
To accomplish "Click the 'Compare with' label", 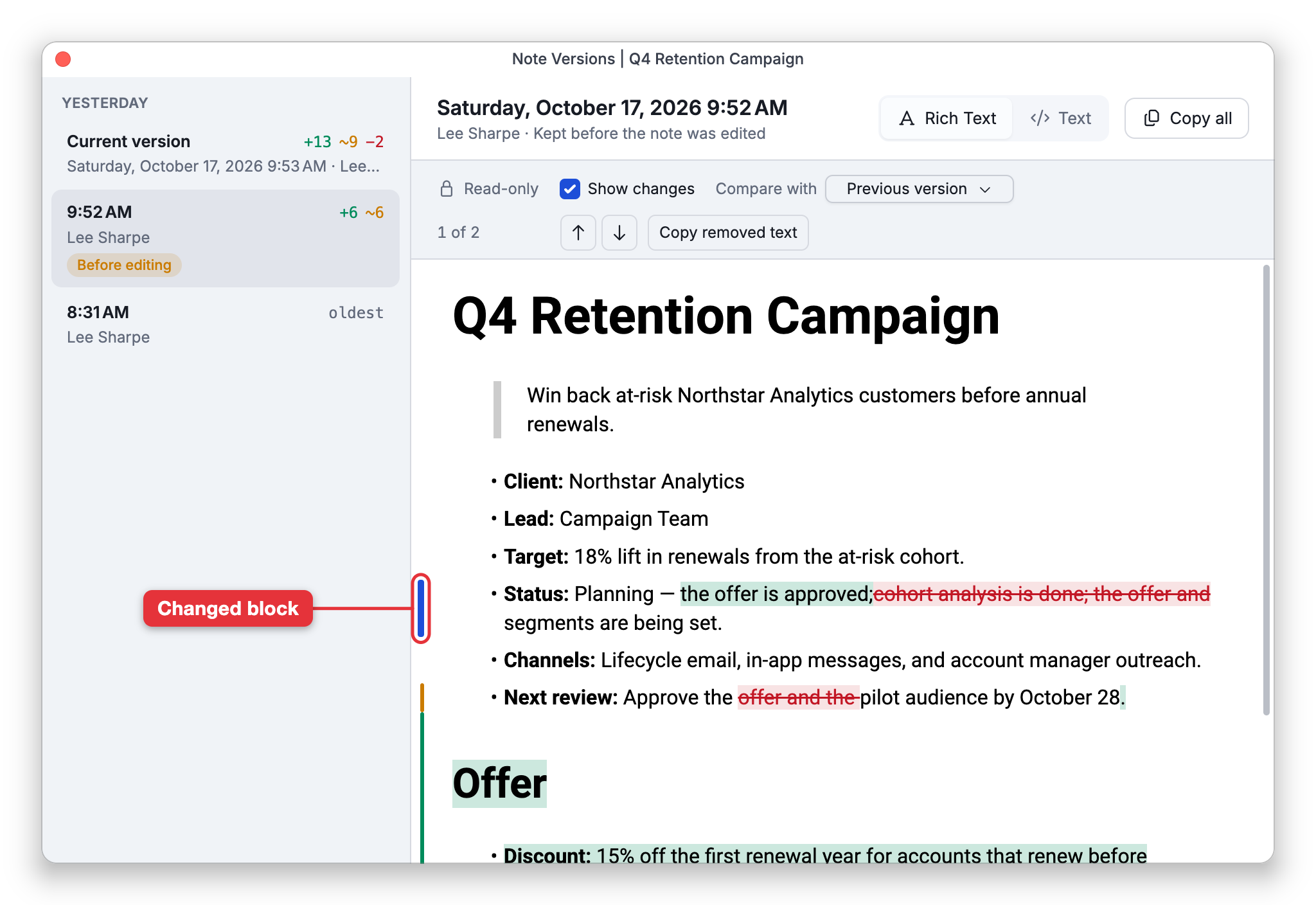I will [766, 189].
